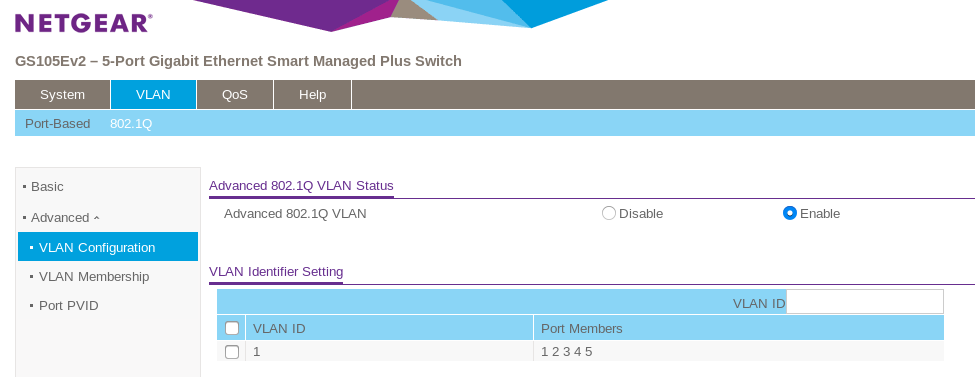Open the Basic sidebar section

[x=47, y=187]
